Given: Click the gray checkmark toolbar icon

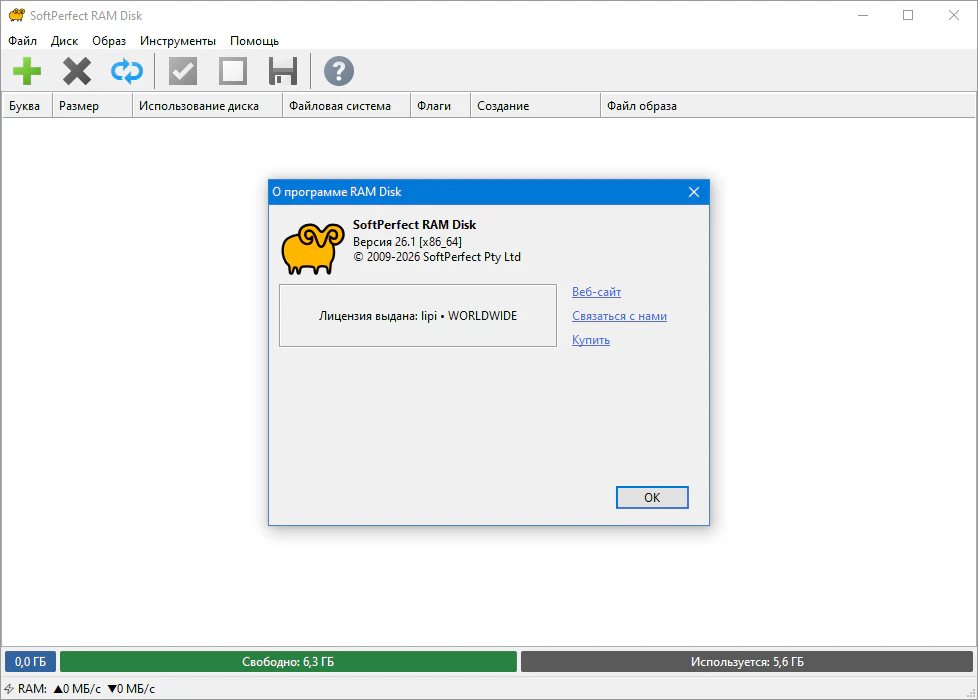Looking at the screenshot, I should [x=183, y=71].
